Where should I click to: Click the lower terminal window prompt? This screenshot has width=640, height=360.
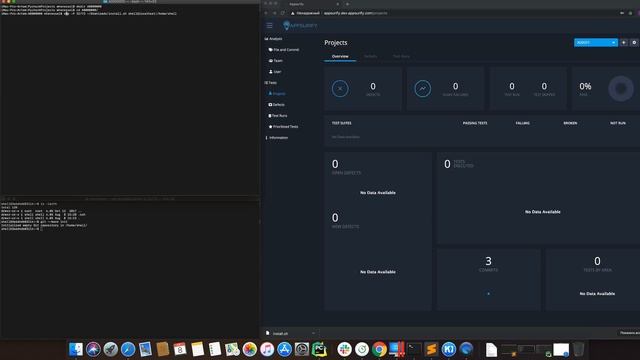tap(21, 229)
